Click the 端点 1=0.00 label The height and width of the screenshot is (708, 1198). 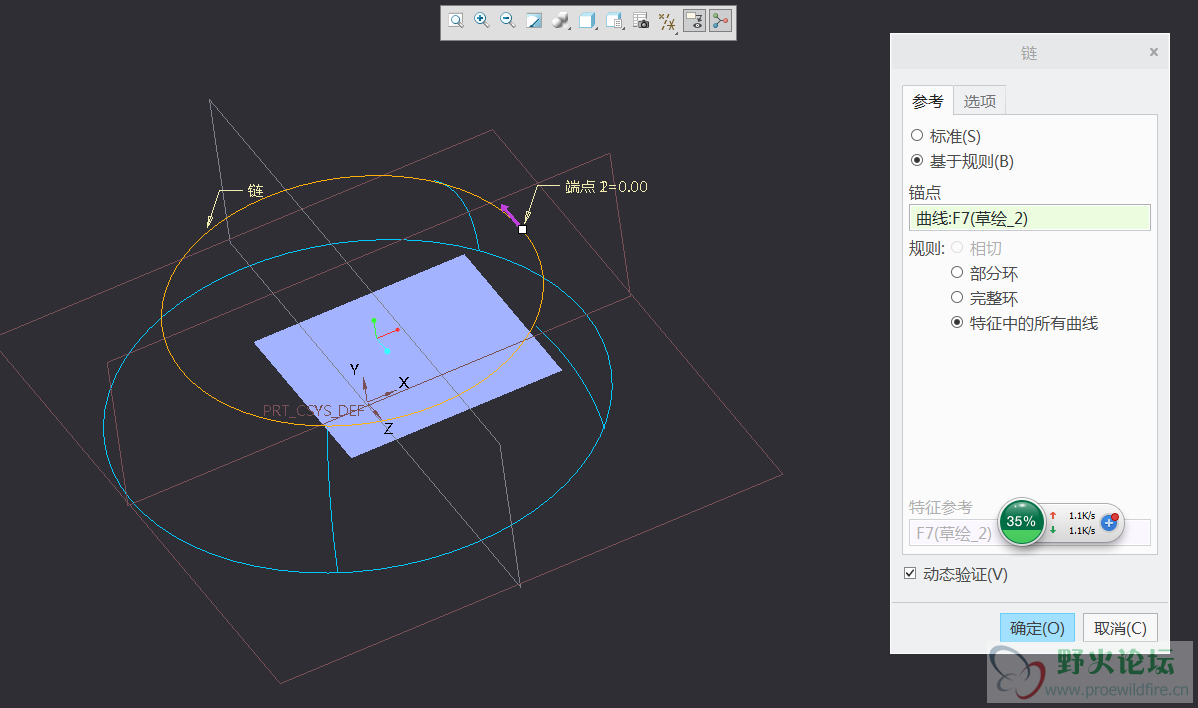click(606, 186)
